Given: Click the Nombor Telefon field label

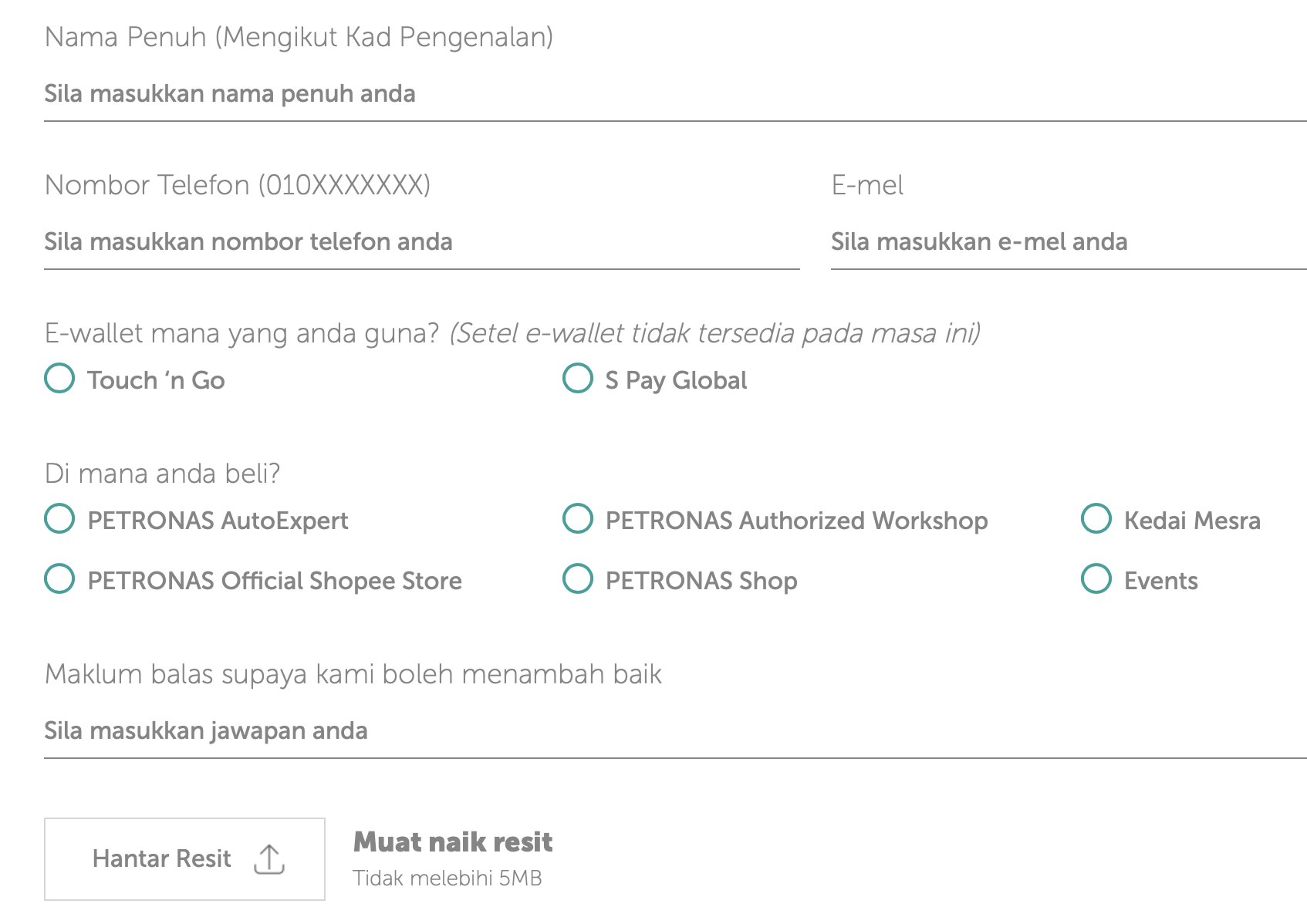Looking at the screenshot, I should [x=238, y=185].
